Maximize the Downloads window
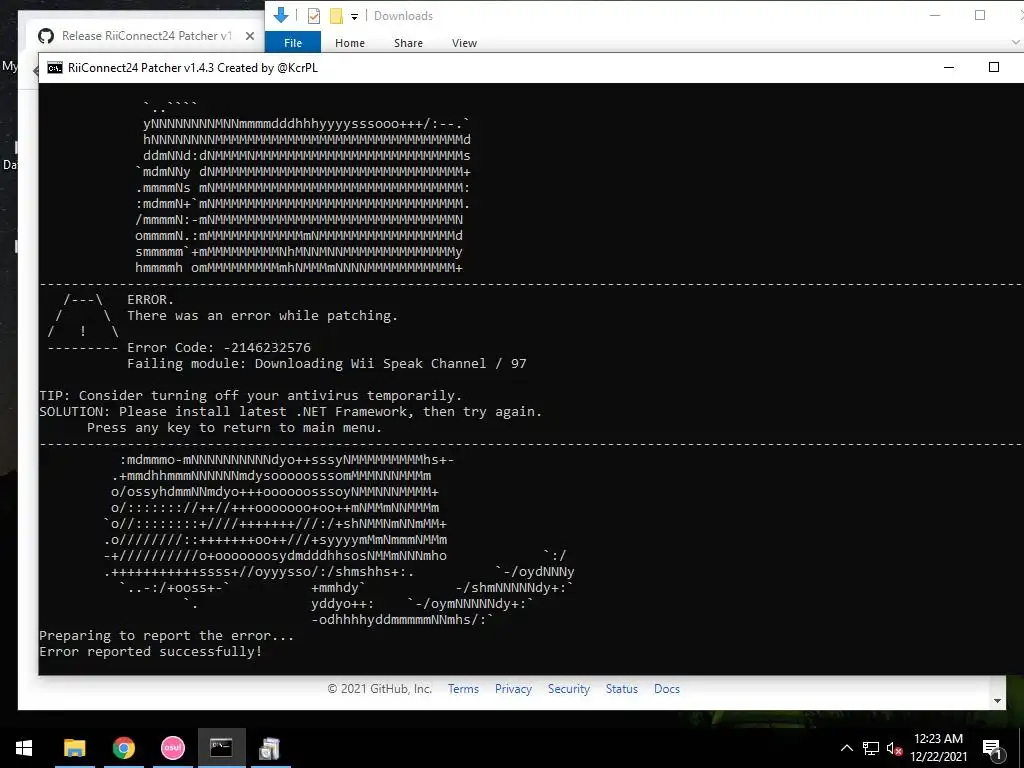The height and width of the screenshot is (768, 1024). pos(980,15)
